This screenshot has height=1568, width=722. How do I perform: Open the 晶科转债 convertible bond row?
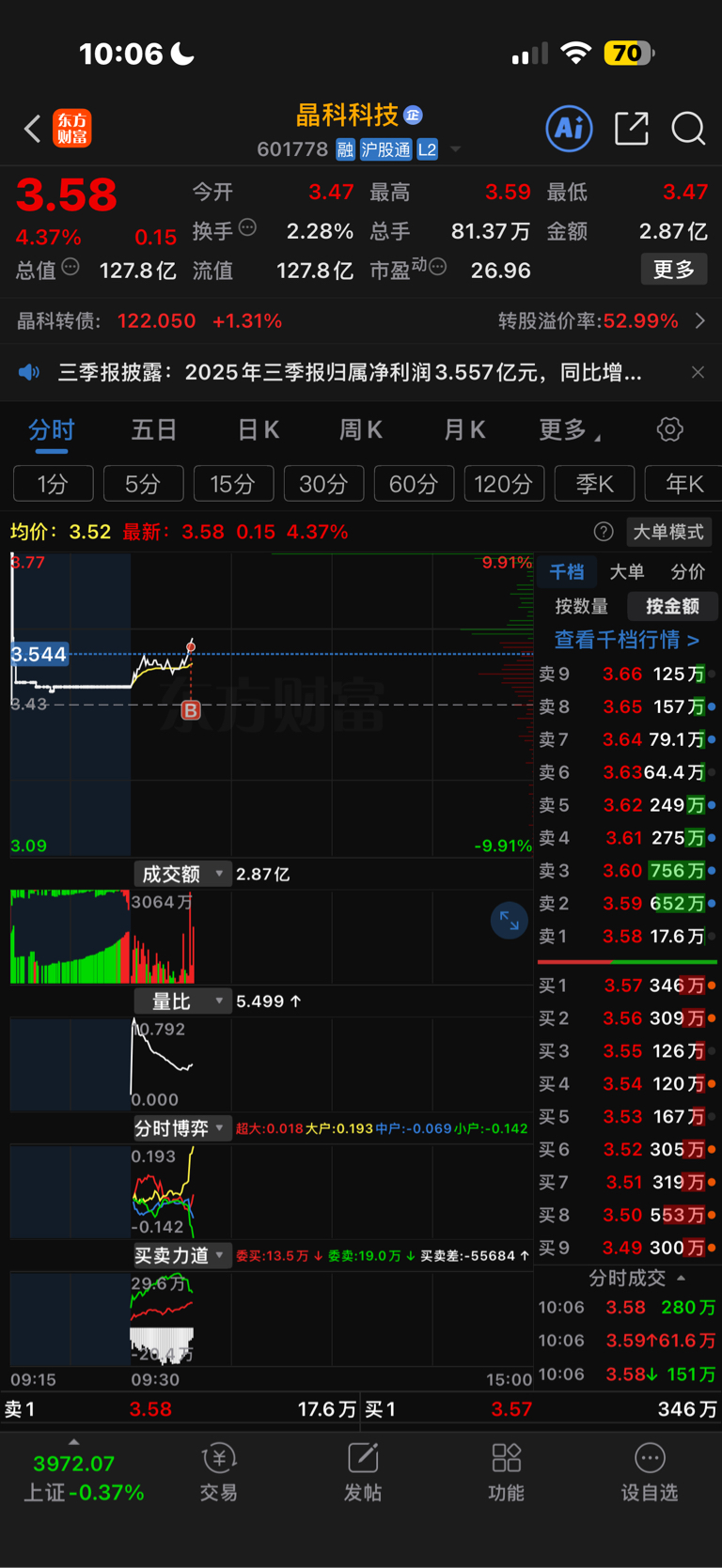tap(361, 321)
